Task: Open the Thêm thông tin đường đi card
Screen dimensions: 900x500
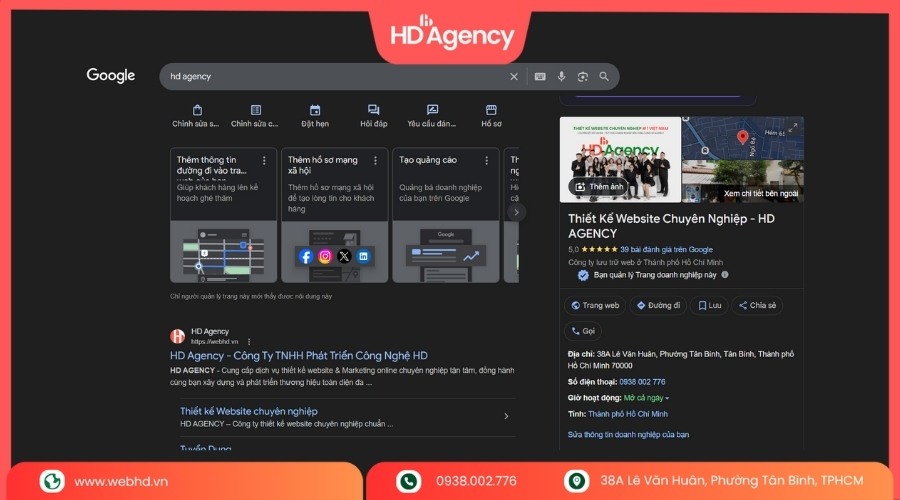Action: coord(223,215)
